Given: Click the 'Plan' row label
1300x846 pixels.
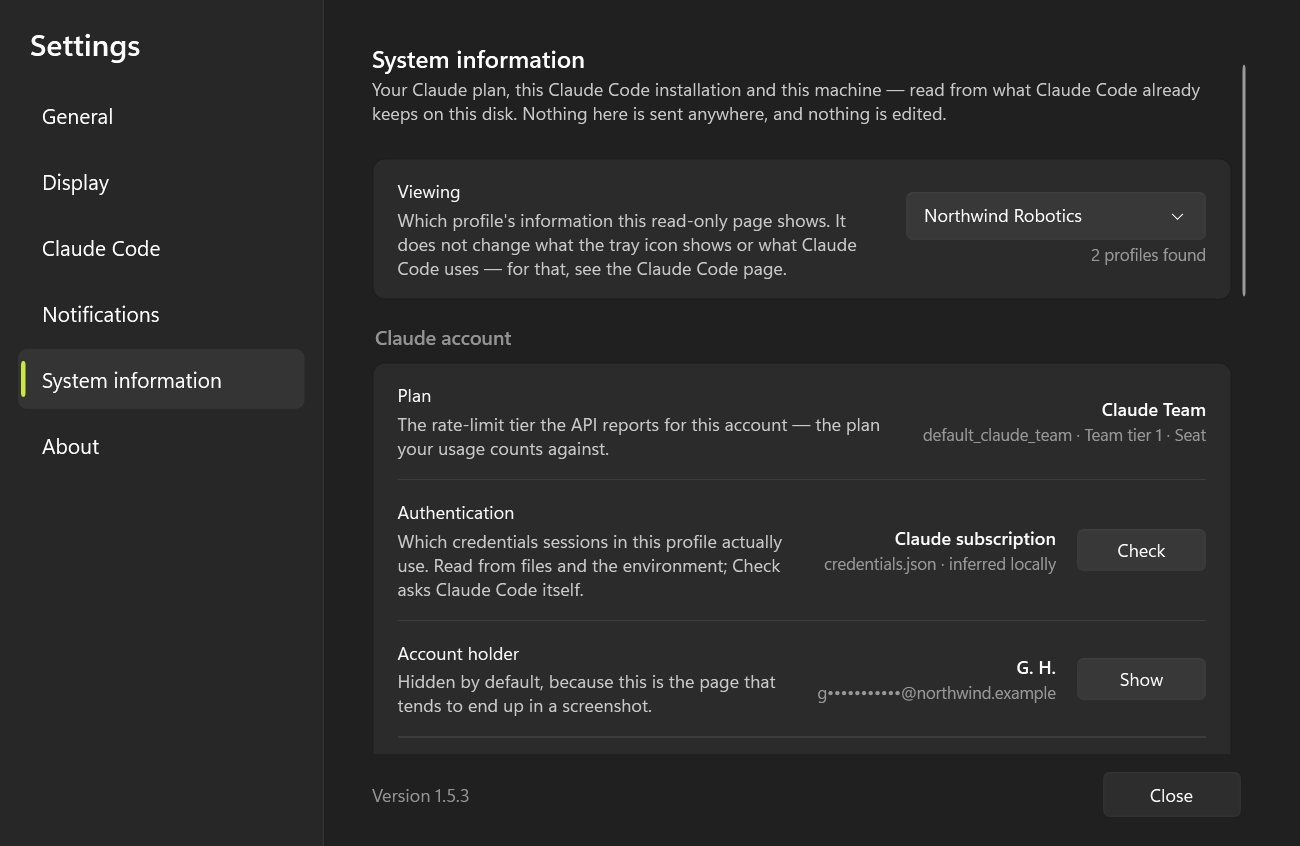Looking at the screenshot, I should (x=414, y=396).
